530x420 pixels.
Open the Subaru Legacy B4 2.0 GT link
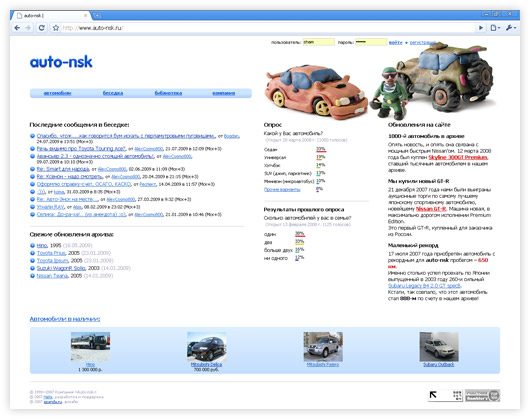424,286
